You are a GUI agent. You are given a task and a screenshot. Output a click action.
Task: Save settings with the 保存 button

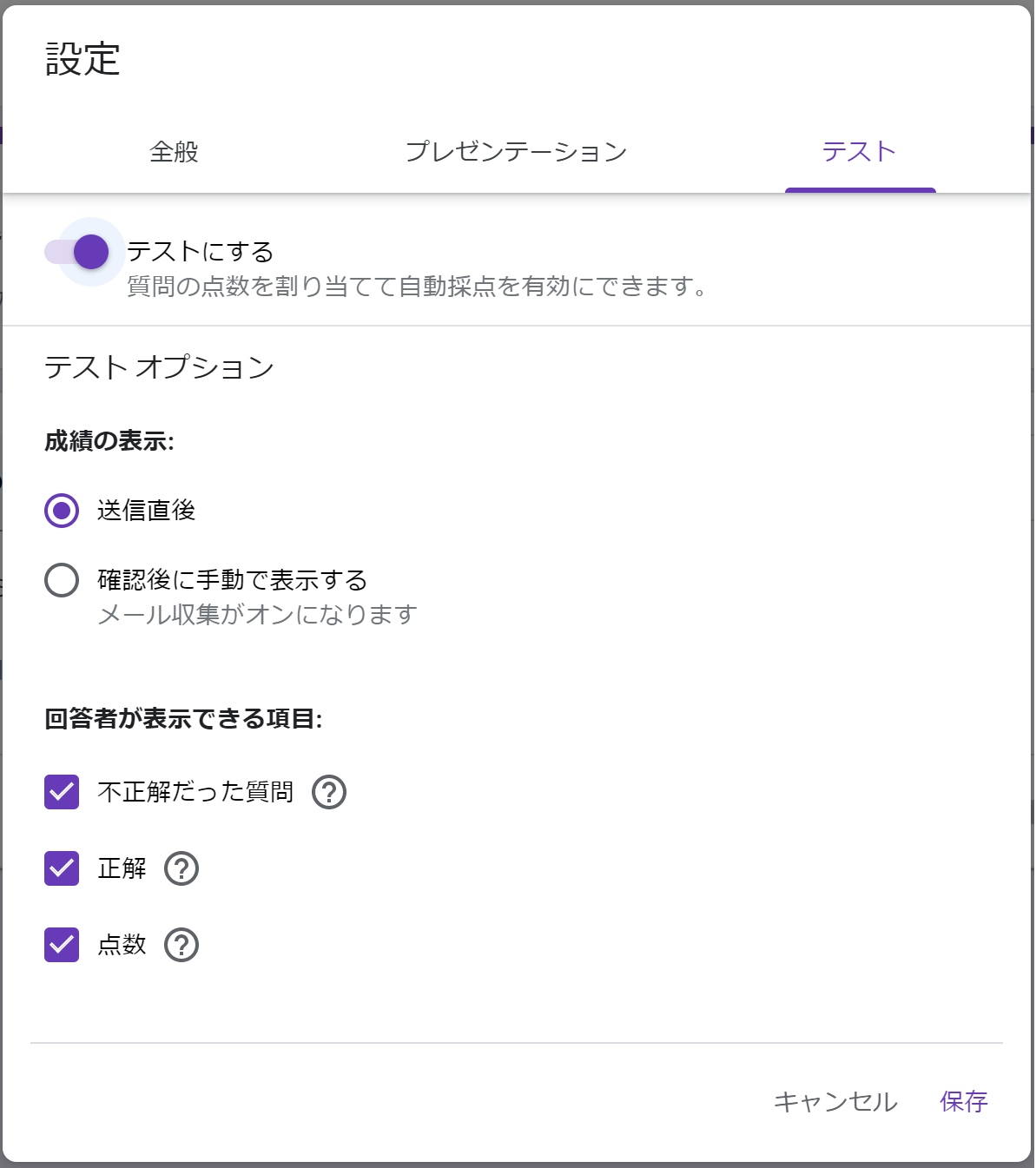point(964,1102)
